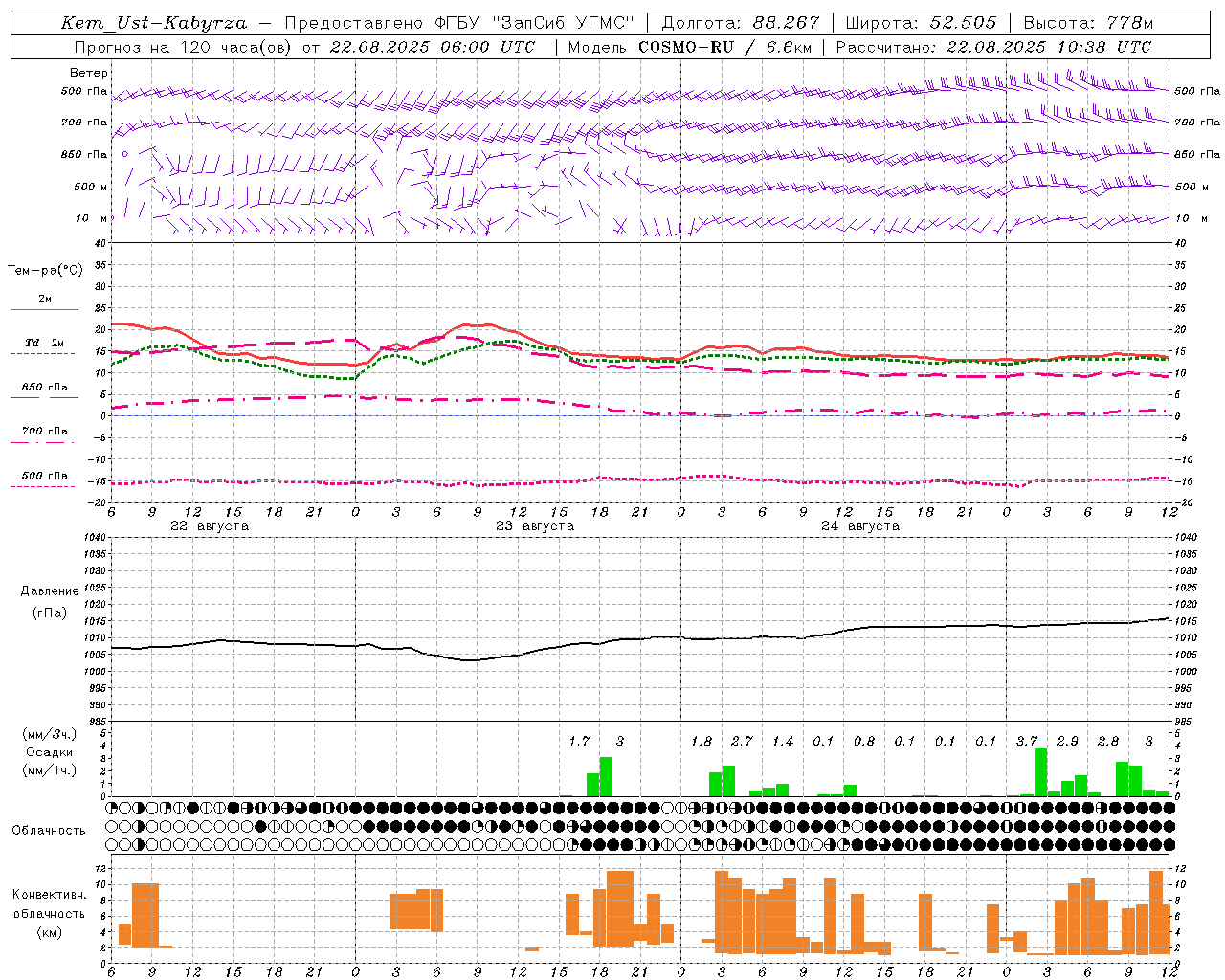Click the computed time Рассчитано: 22.08.2025 10:38 UTC
Screen dimensions: 1225x980
(993, 47)
